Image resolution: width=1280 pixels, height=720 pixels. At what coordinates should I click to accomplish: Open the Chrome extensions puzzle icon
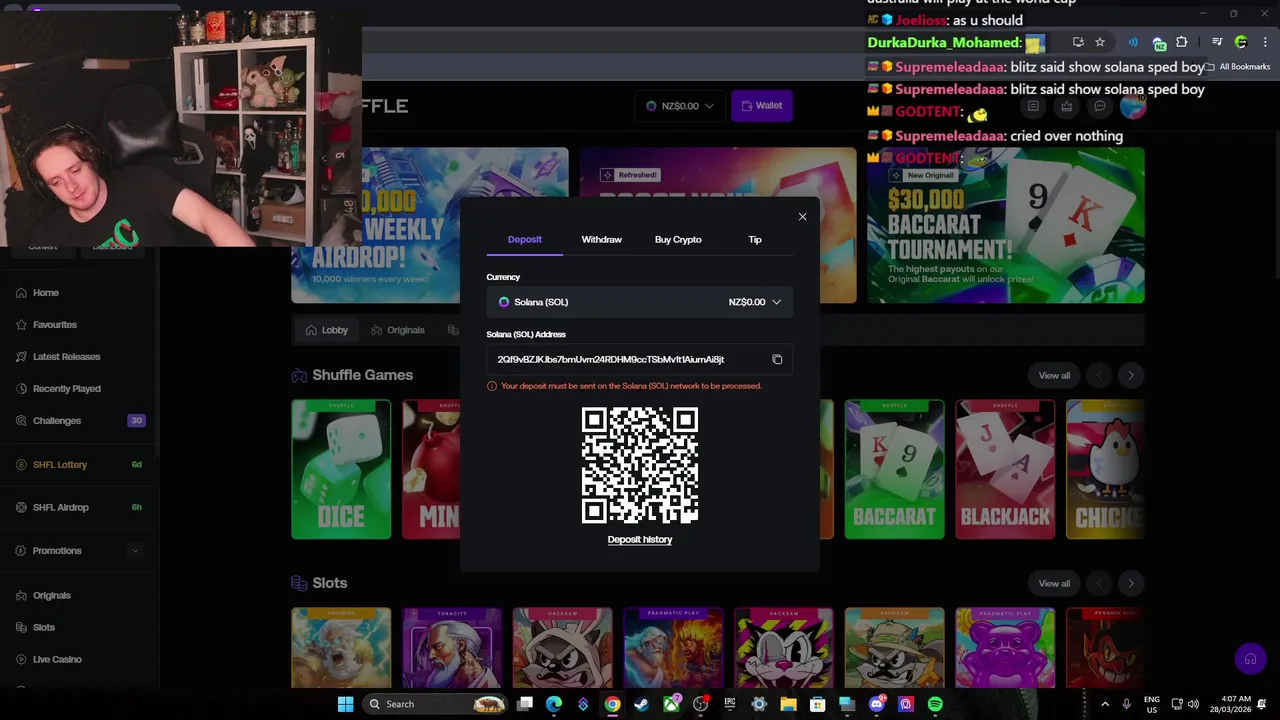coord(1182,42)
